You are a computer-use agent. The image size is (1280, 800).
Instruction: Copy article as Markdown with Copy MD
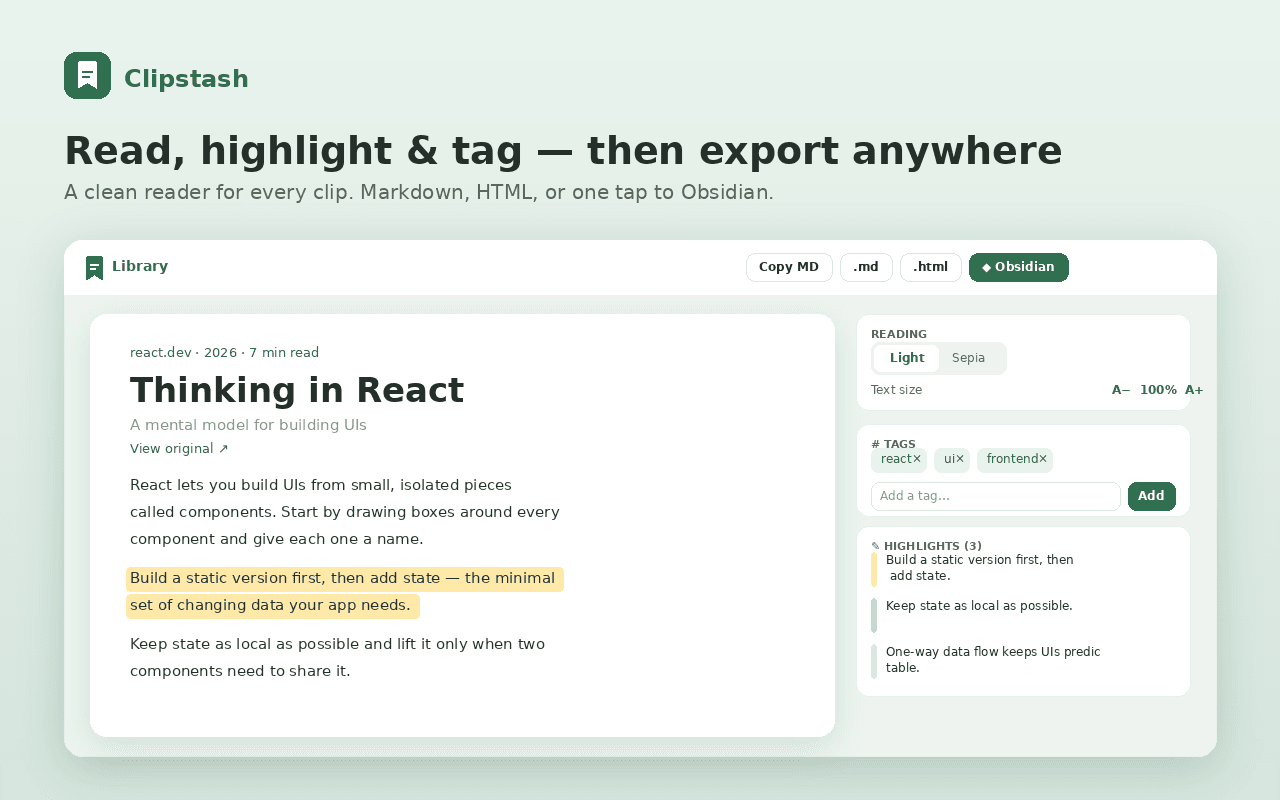click(789, 267)
